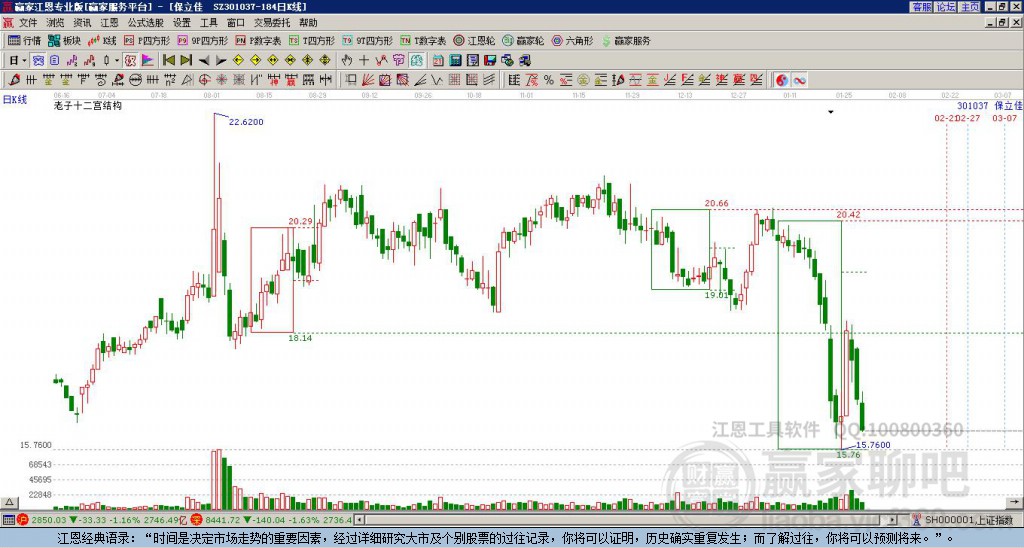Open the 浏览 menu
The width and height of the screenshot is (1024, 548).
[x=56, y=23]
